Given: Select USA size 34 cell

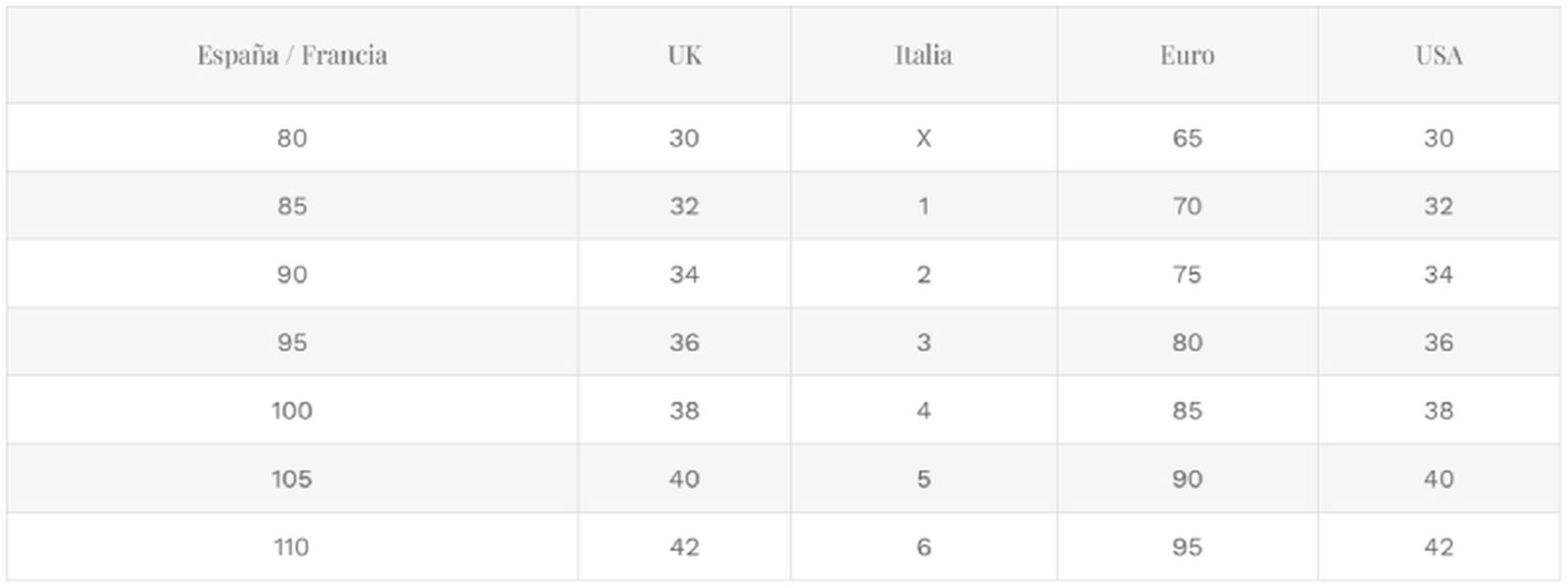Looking at the screenshot, I should point(1439,274).
